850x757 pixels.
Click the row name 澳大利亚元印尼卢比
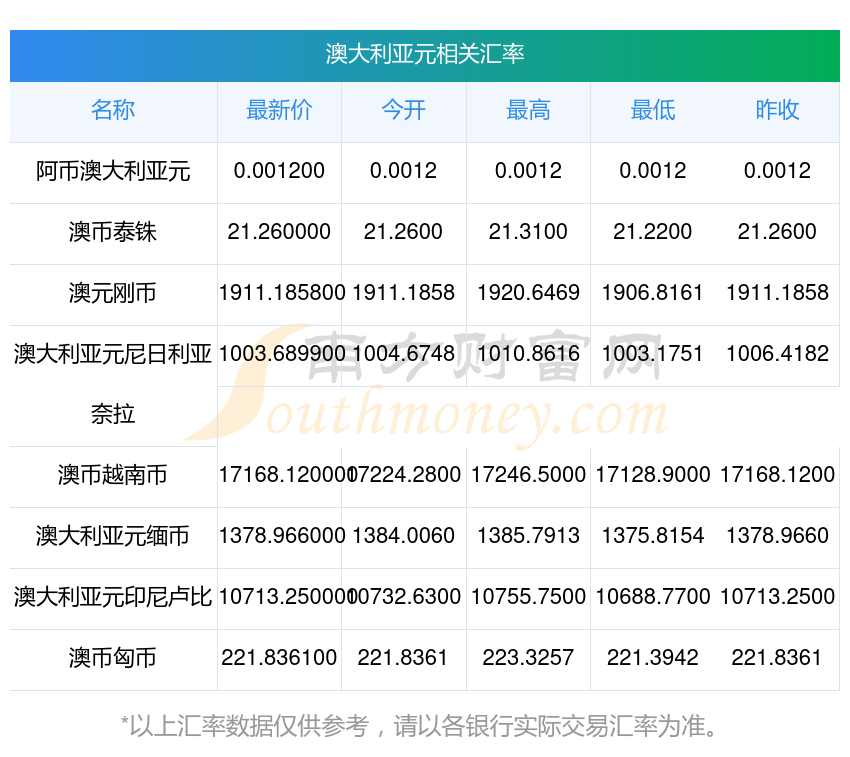pyautogui.click(x=113, y=597)
